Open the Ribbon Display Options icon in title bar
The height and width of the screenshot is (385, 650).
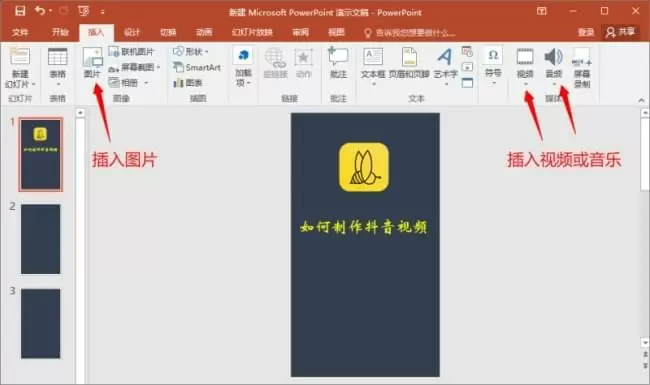pyautogui.click(x=542, y=11)
